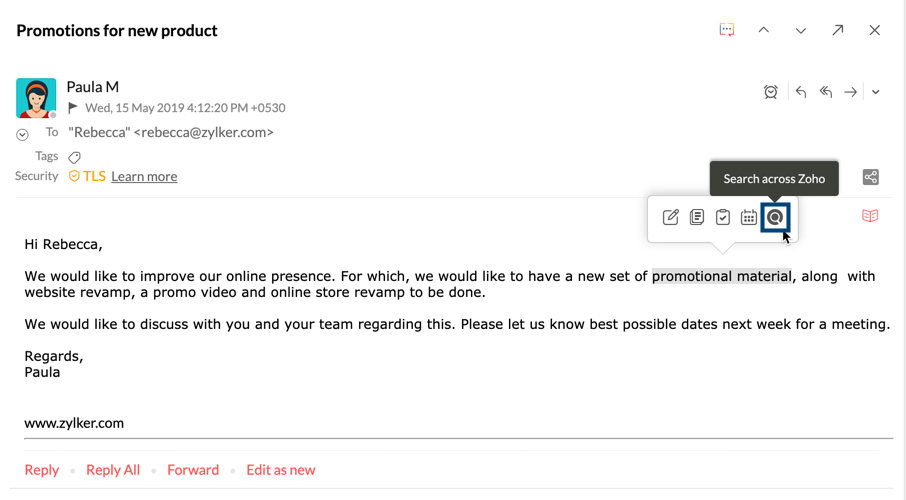Screen dimensions: 906x500
Task: Set a reminder with the alarm clock icon
Action: (771, 92)
